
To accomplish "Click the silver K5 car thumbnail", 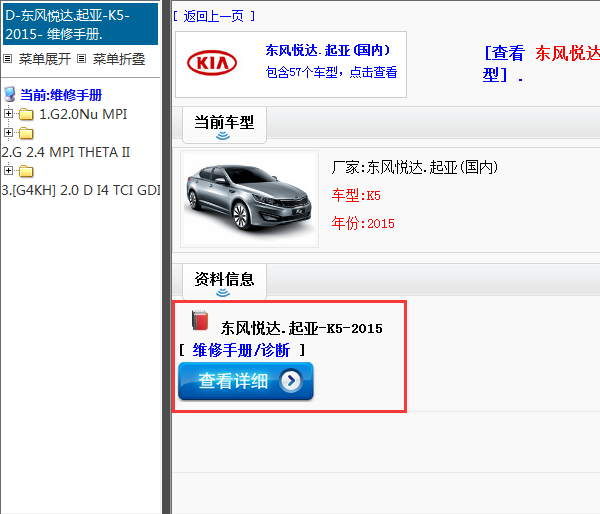I will 249,199.
